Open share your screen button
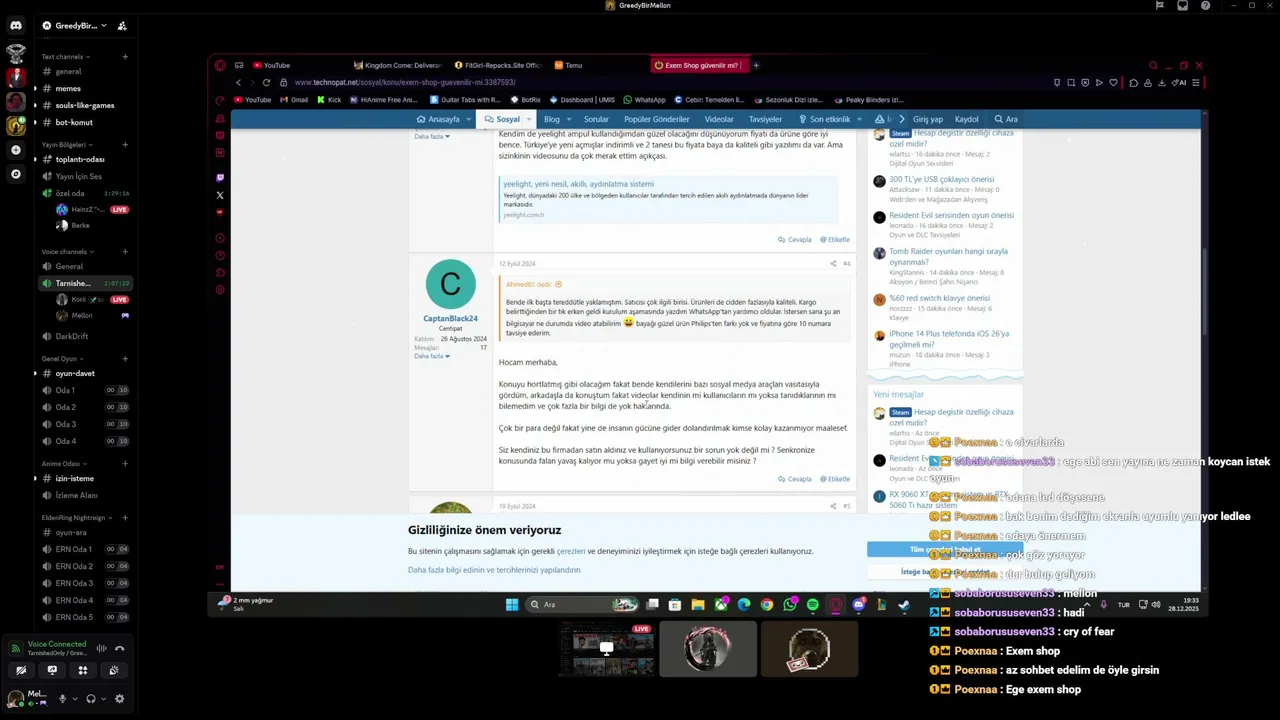Viewport: 1280px width, 720px height. 52,671
